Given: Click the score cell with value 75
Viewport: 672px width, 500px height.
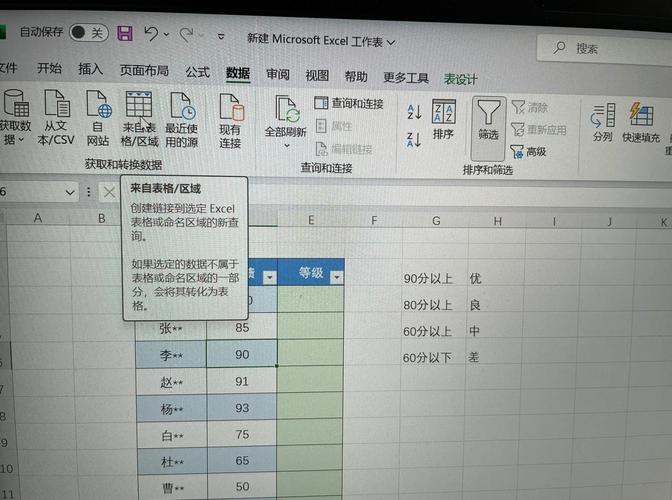Looking at the screenshot, I should tap(242, 434).
